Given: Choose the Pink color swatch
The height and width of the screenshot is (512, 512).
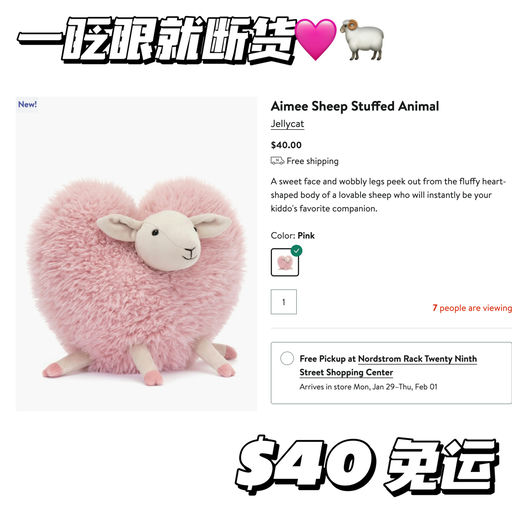Looking at the screenshot, I should pos(285,262).
